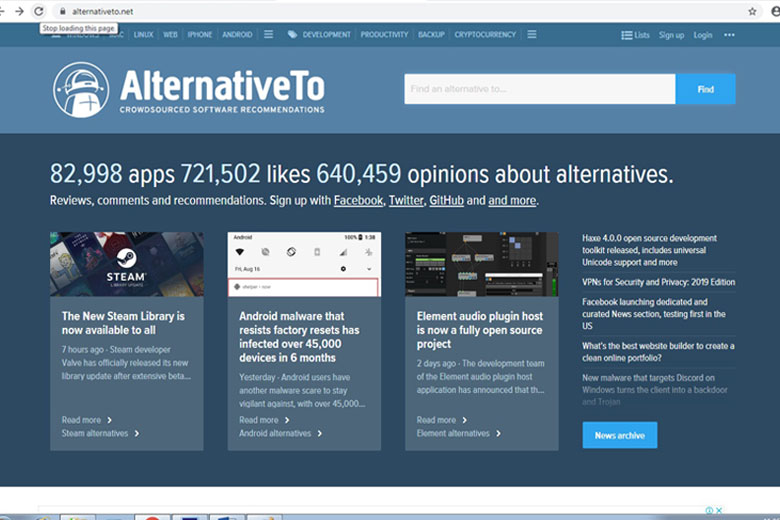Open the Facebook News section story

(x=654, y=314)
